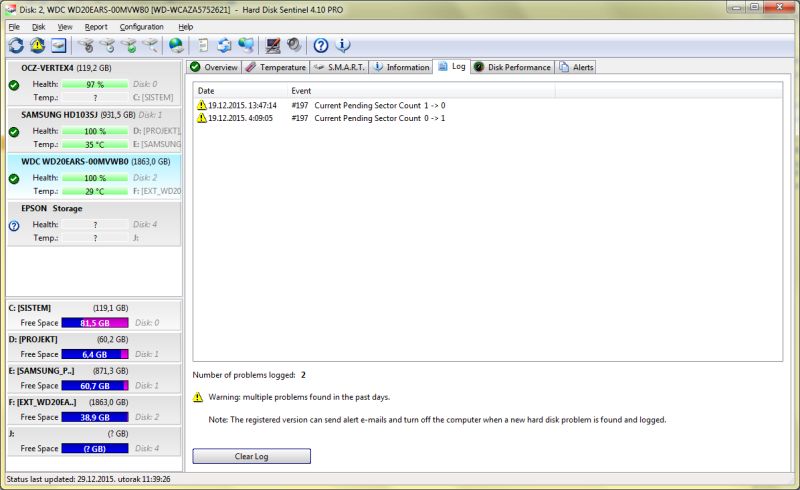Click the blue sync arrows toolbar icon
The width and height of the screenshot is (800, 490).
(x=224, y=45)
